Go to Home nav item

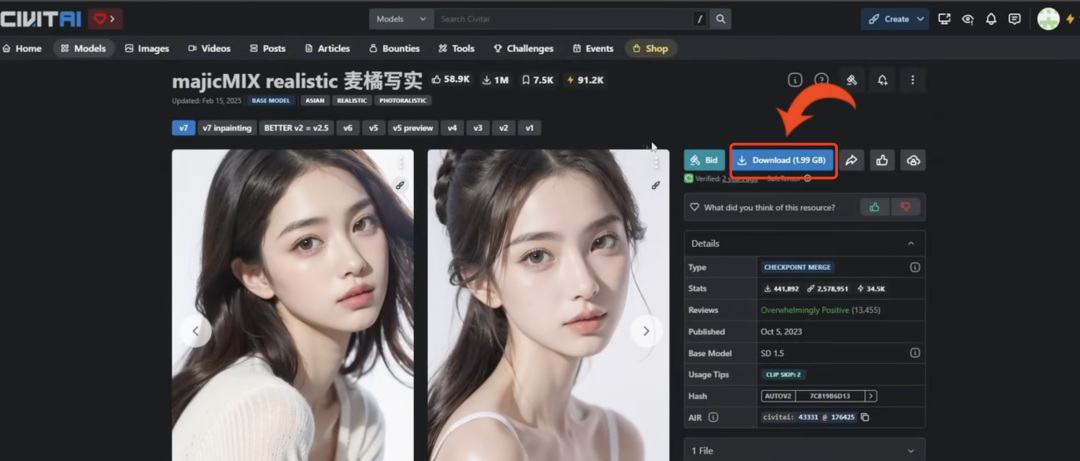coord(22,48)
